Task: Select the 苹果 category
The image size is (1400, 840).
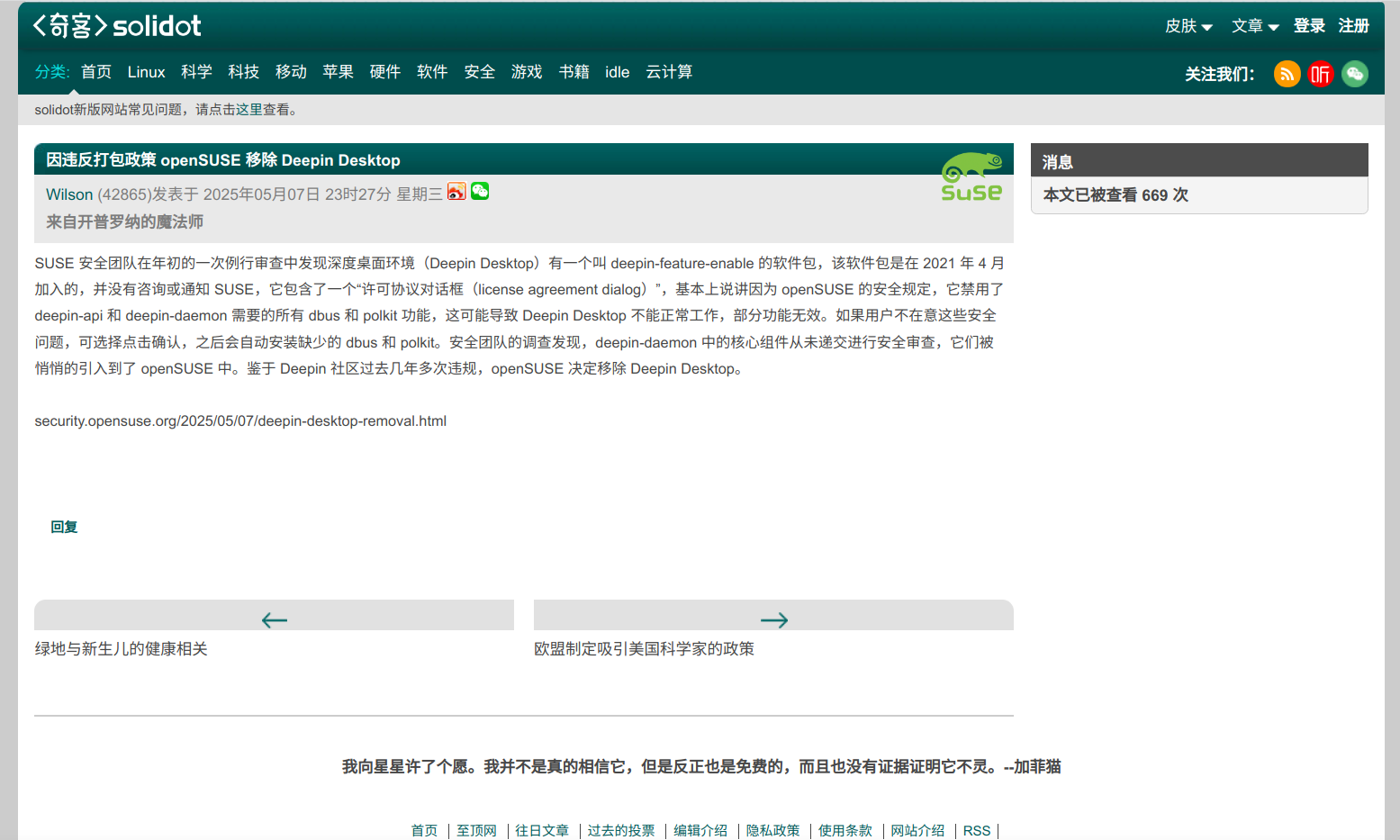Action: [x=339, y=72]
